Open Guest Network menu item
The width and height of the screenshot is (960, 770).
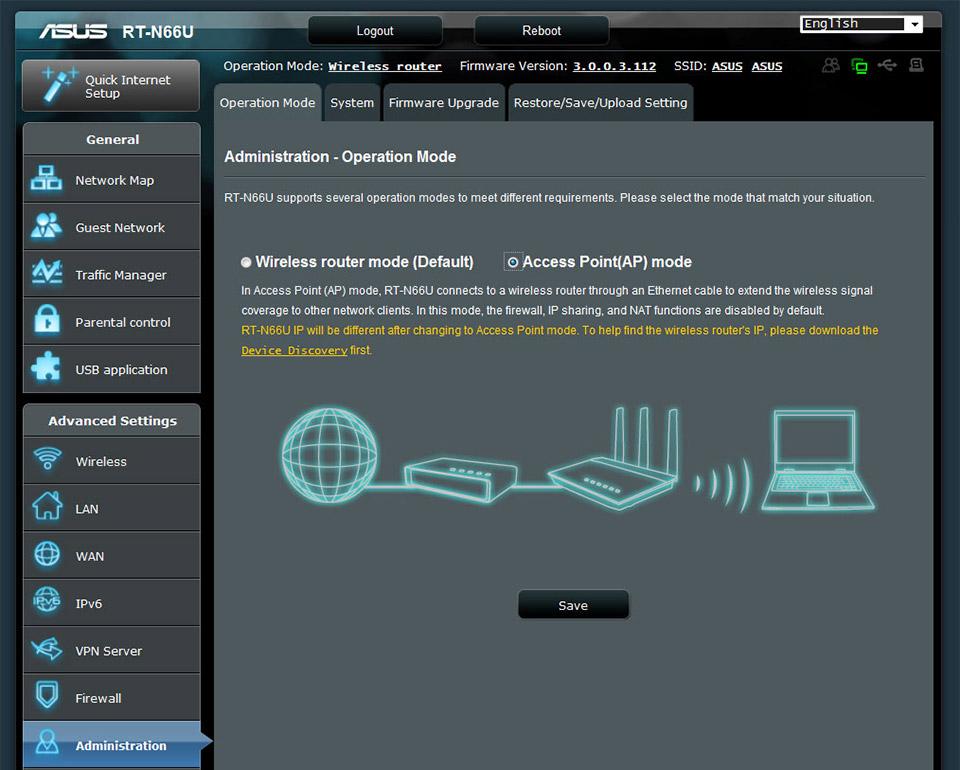click(x=112, y=226)
